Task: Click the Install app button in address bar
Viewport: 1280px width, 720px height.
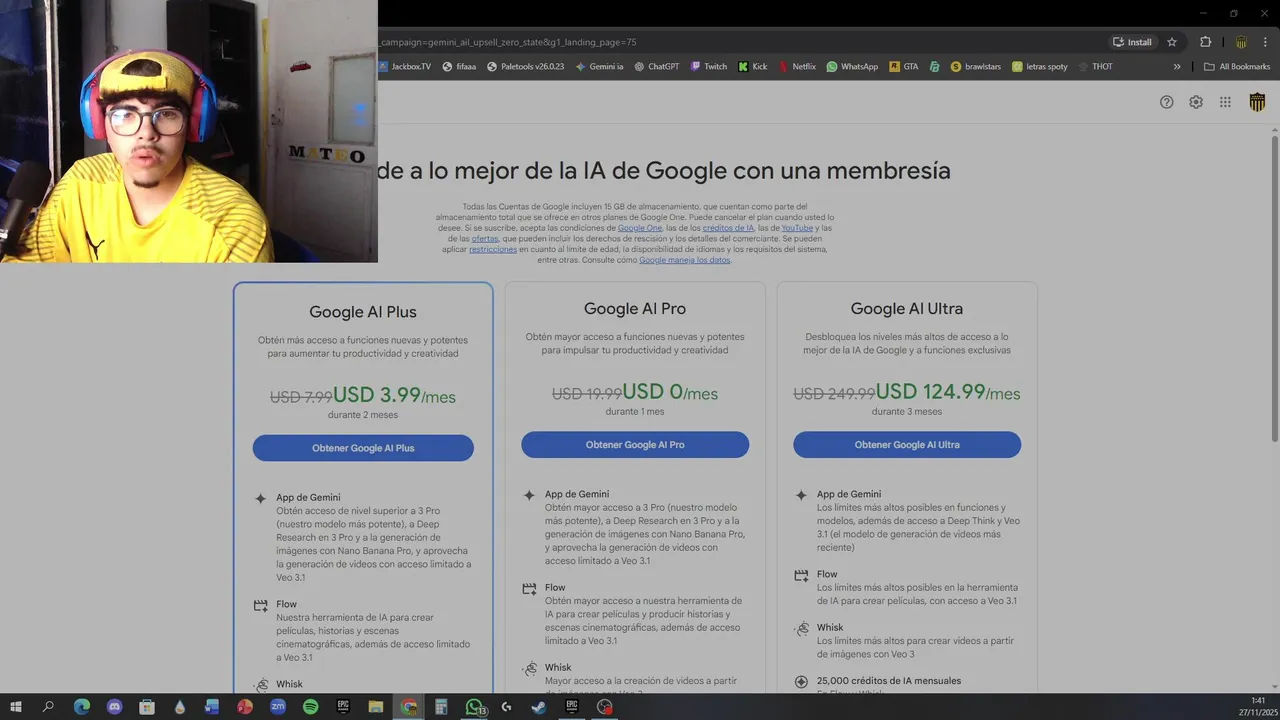Action: 1133,42
